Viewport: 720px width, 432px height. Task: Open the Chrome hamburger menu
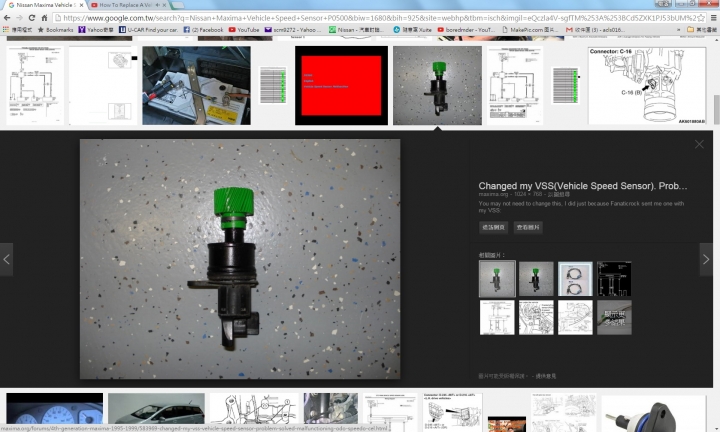[x=714, y=18]
